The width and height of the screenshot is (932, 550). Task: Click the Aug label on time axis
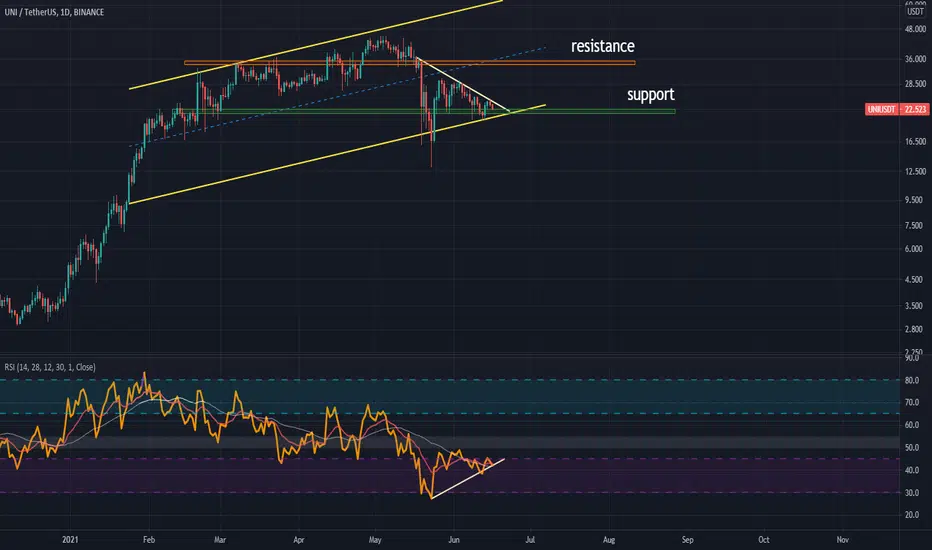[x=609, y=540]
